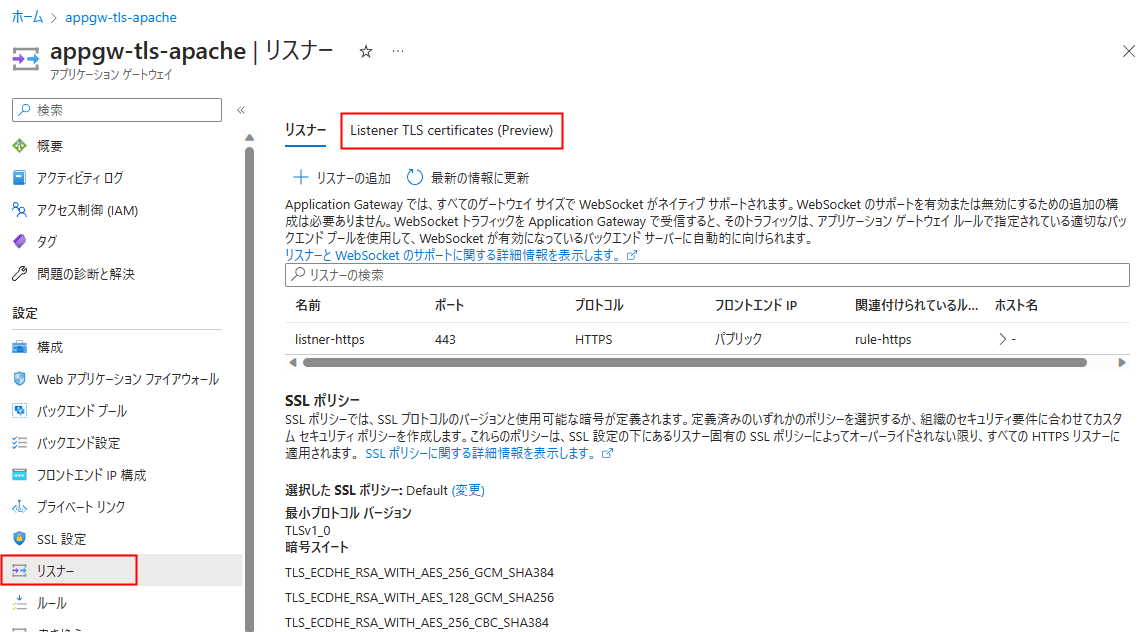
Task: Open 概要 in the sidebar
Action: (50, 146)
